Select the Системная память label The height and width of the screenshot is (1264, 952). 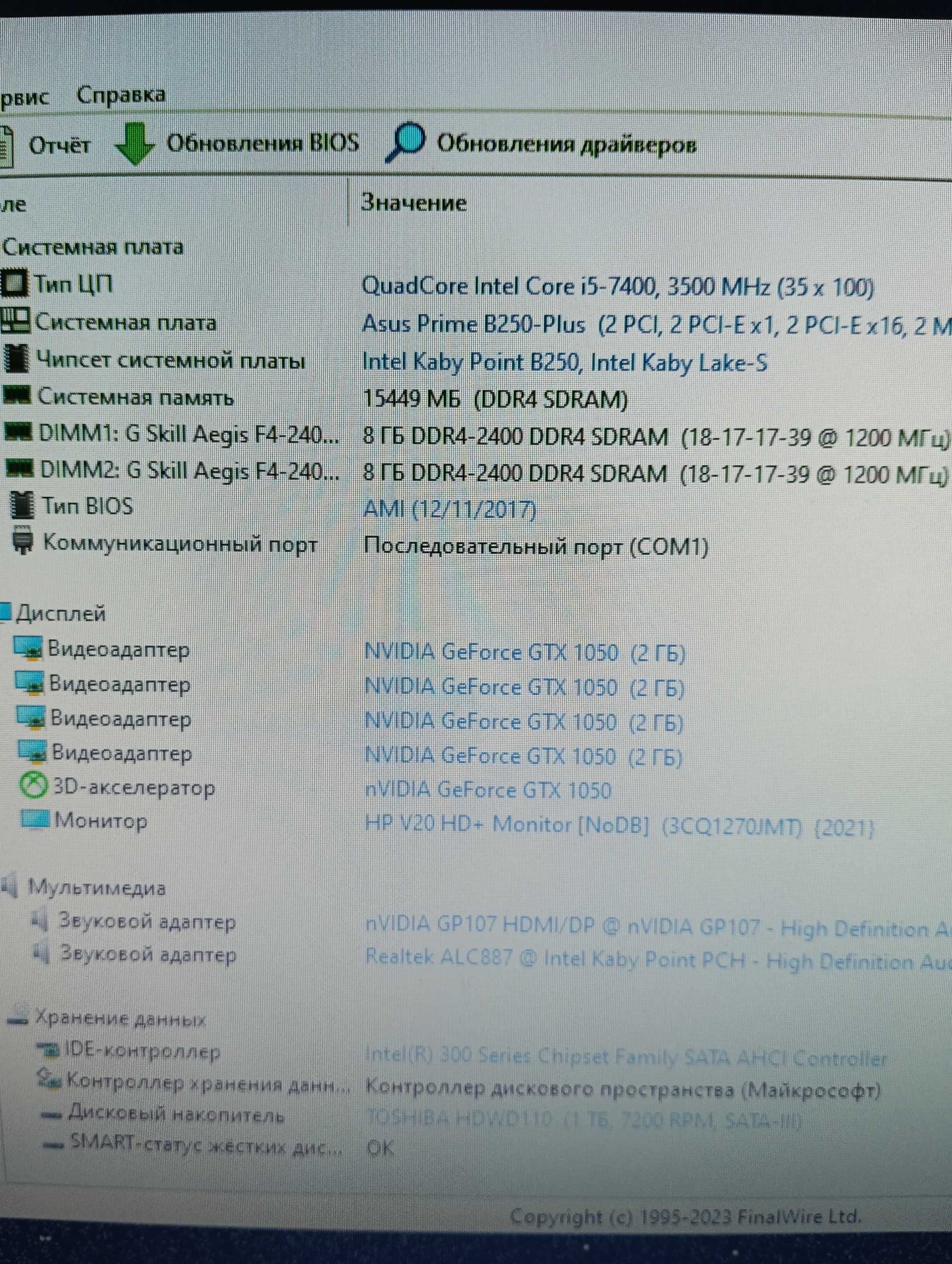tap(136, 396)
